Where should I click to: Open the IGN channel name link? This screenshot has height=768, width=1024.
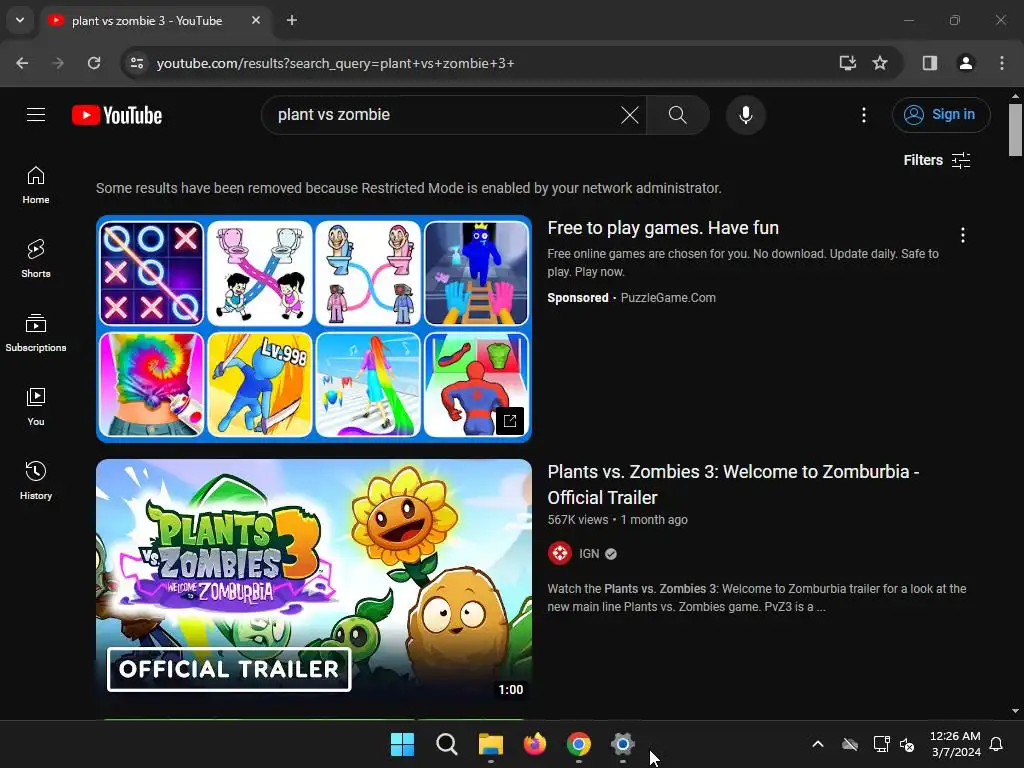point(589,554)
